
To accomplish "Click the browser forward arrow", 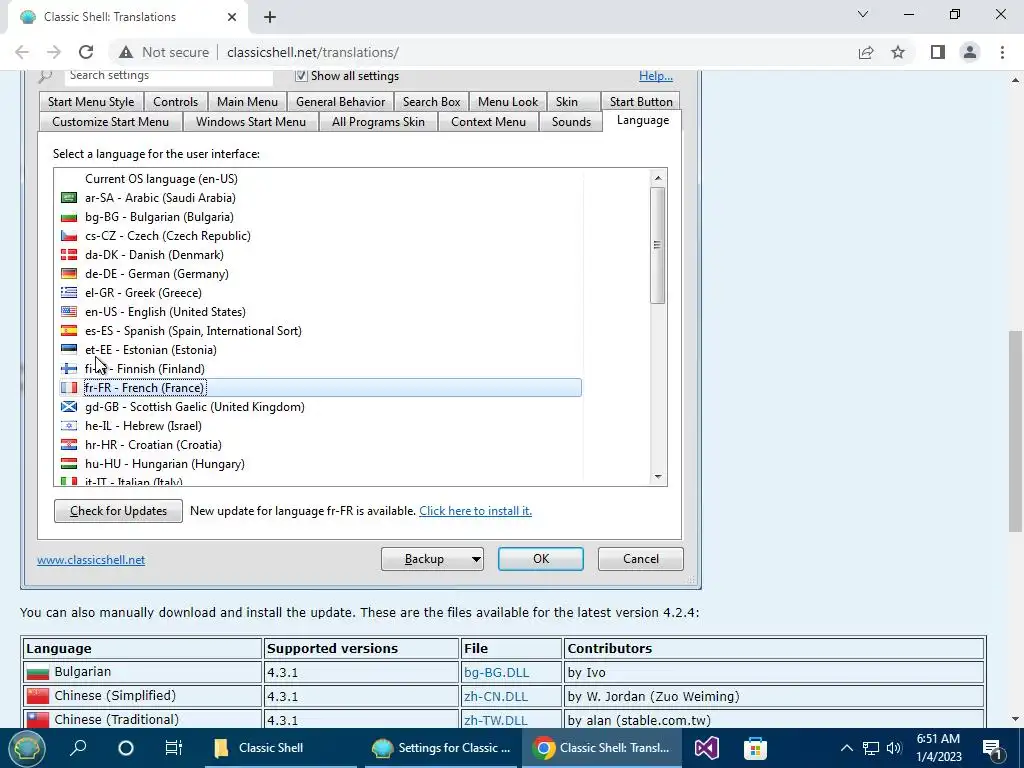I will point(54,52).
